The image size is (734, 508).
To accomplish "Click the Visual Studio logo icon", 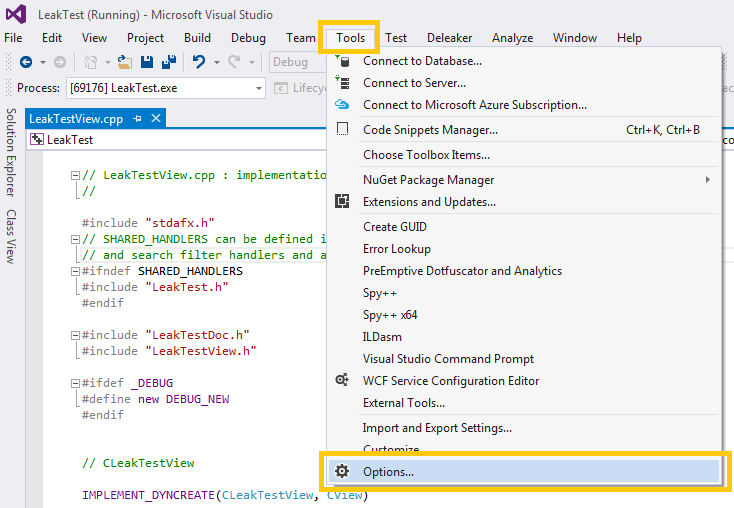I will pyautogui.click(x=16, y=14).
